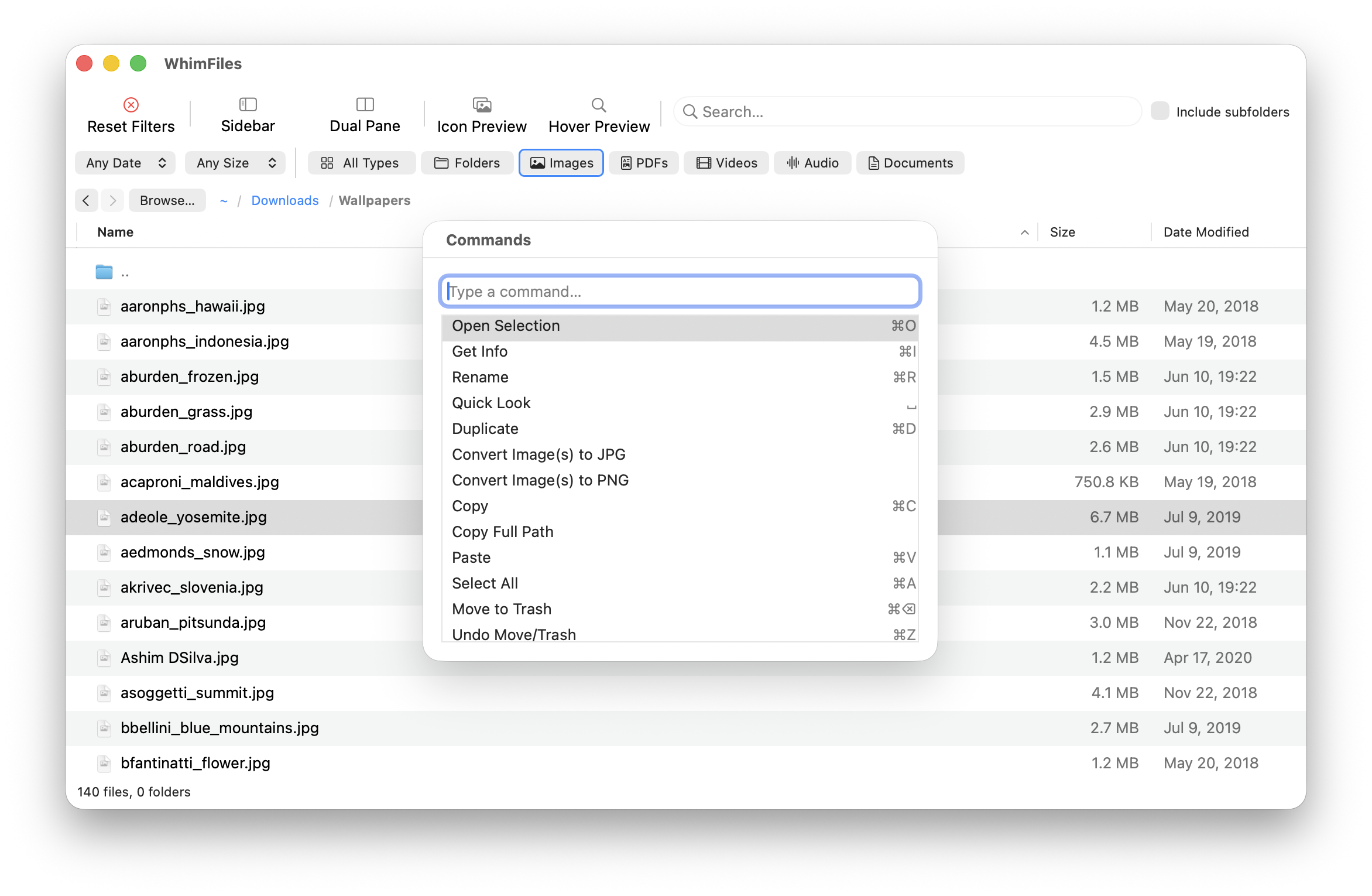The width and height of the screenshot is (1372, 896).
Task: Choose Get Info command
Action: 680,352
